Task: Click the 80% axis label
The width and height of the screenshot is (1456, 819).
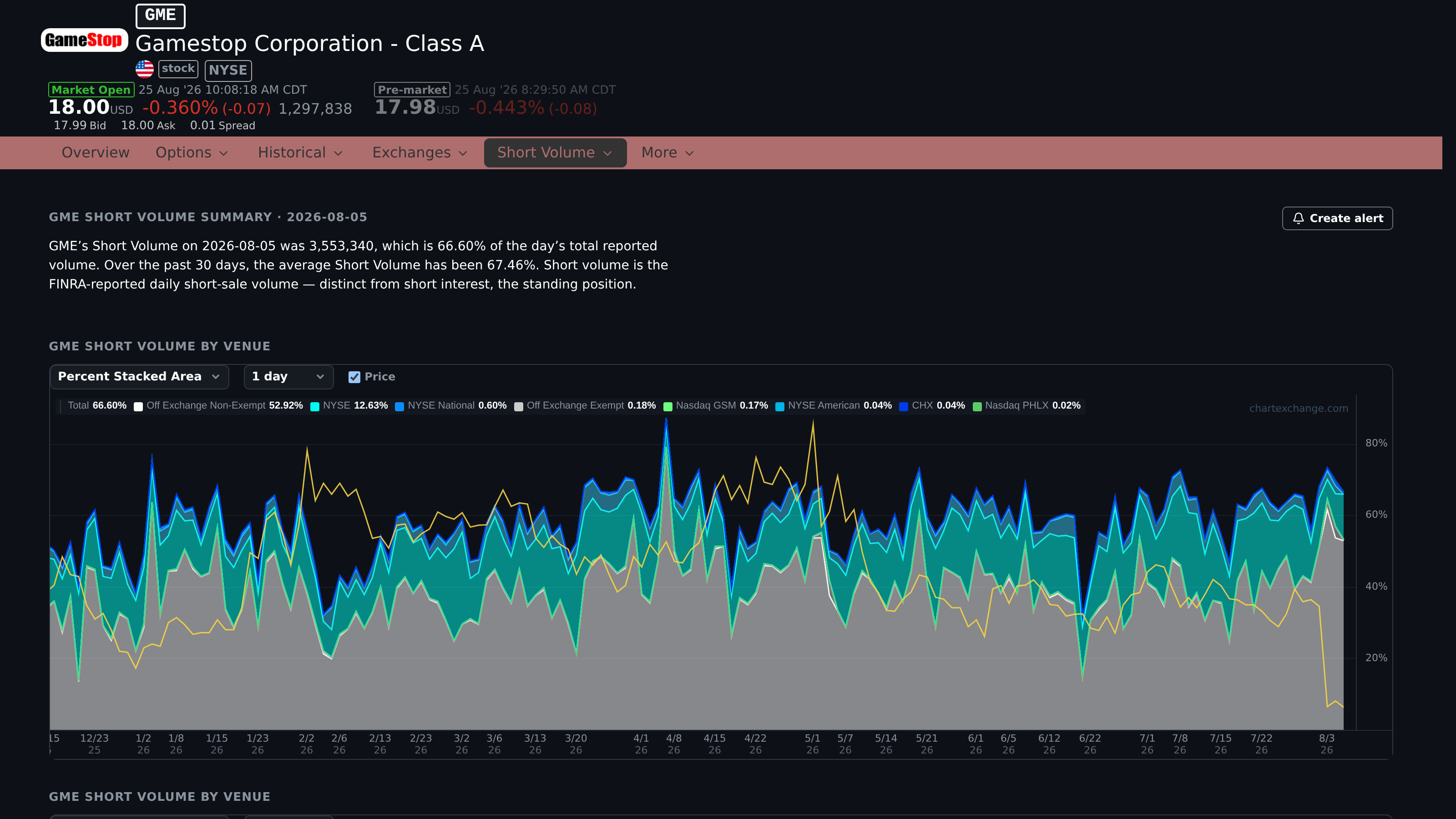Action: [1376, 443]
